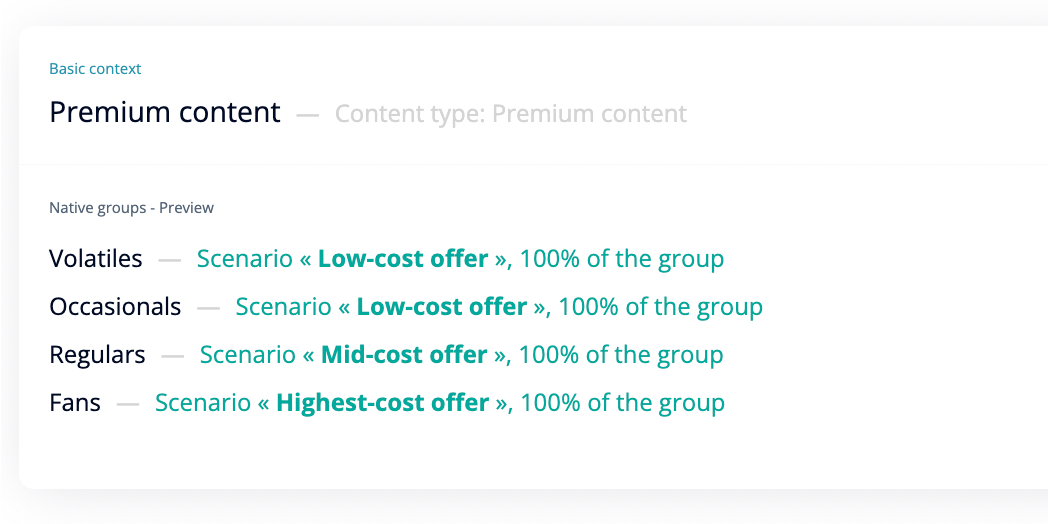Click the dash separator next to Fans
Screen dimensions: 1048x524
128,404
